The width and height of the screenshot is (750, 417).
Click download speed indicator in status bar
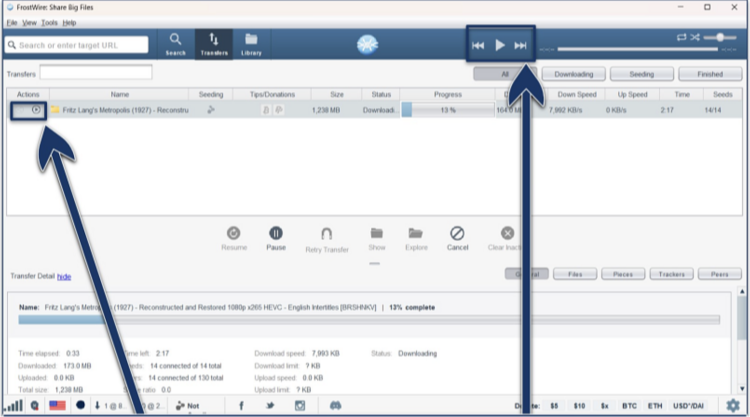109,406
